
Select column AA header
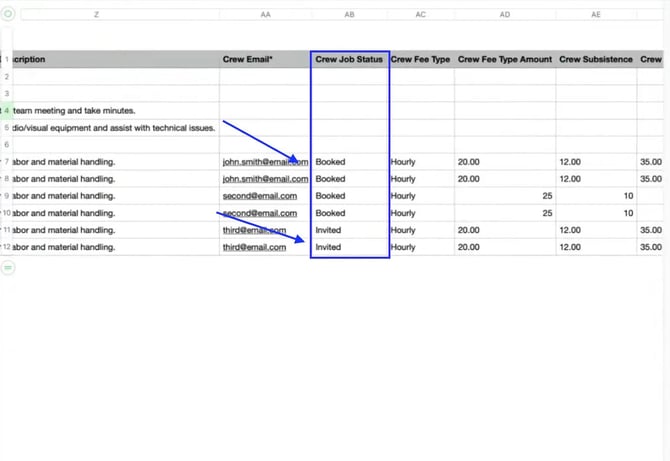point(265,15)
